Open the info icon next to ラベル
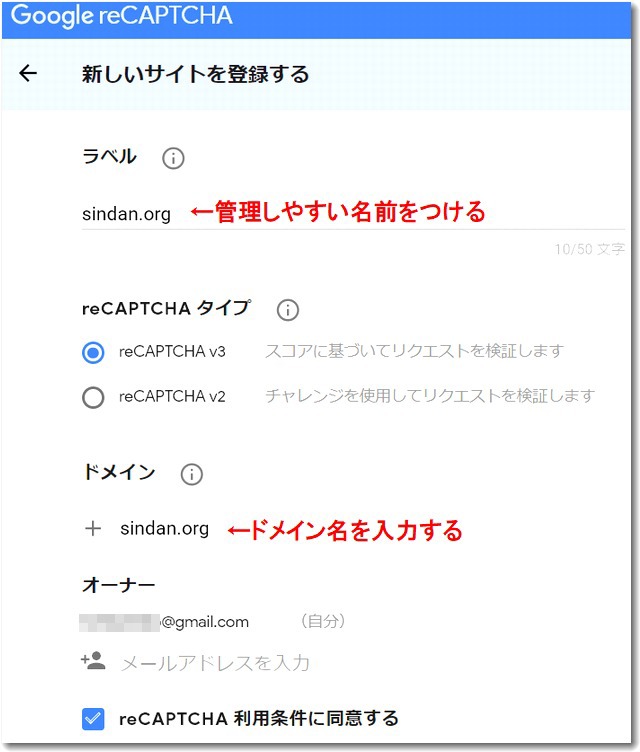The image size is (640, 752). [173, 158]
